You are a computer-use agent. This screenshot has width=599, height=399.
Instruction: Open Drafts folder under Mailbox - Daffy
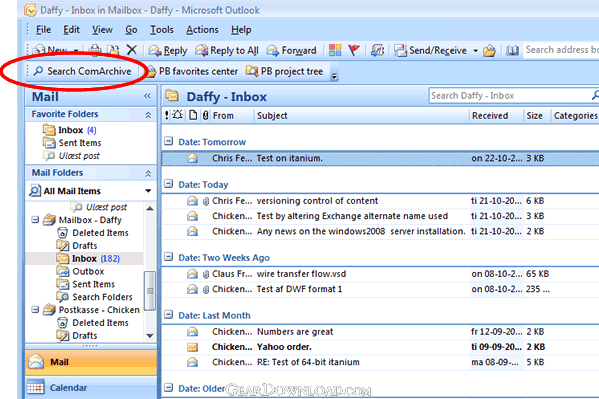[77, 246]
